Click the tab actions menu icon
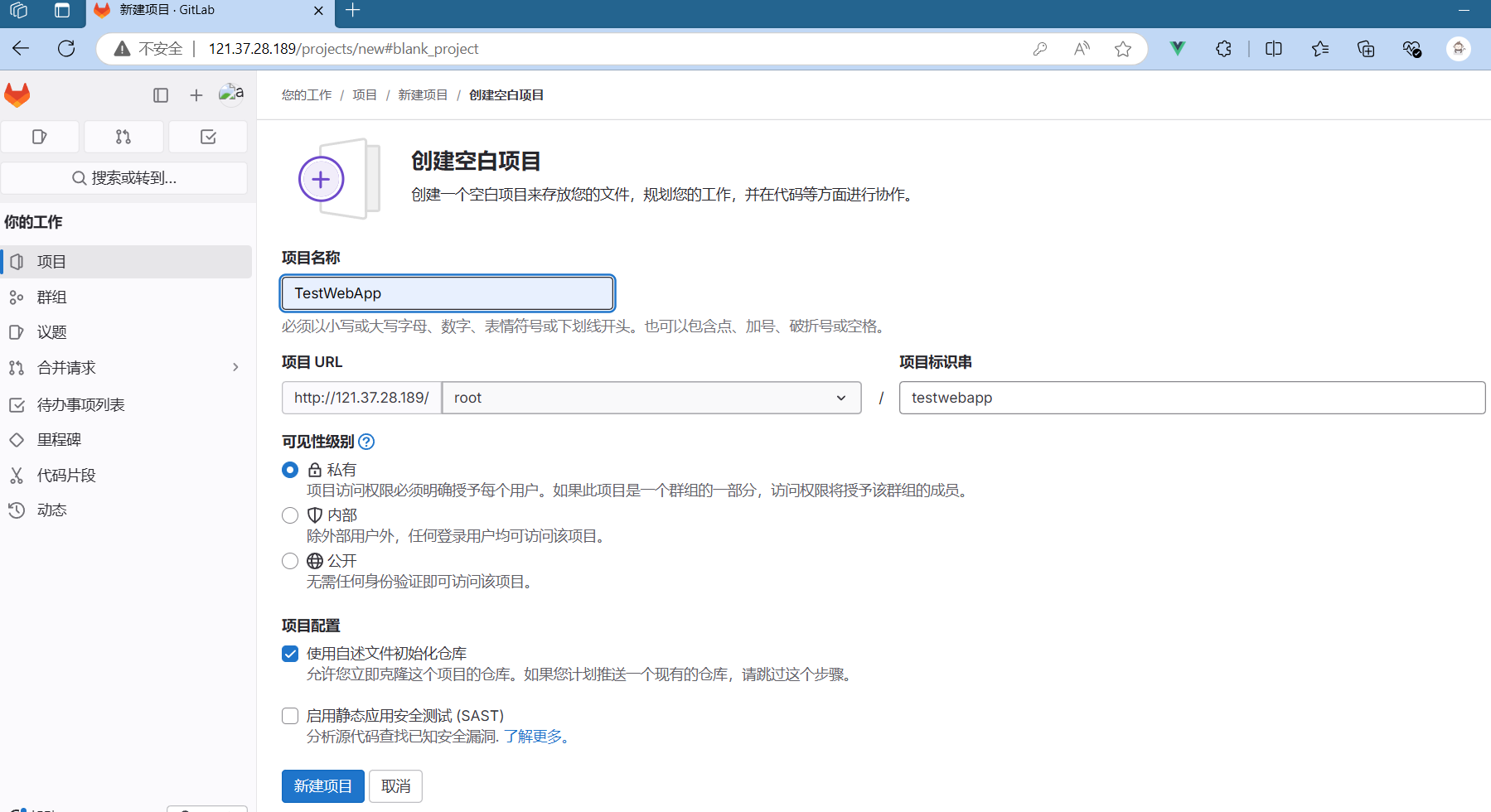The image size is (1491, 812). coord(62,10)
